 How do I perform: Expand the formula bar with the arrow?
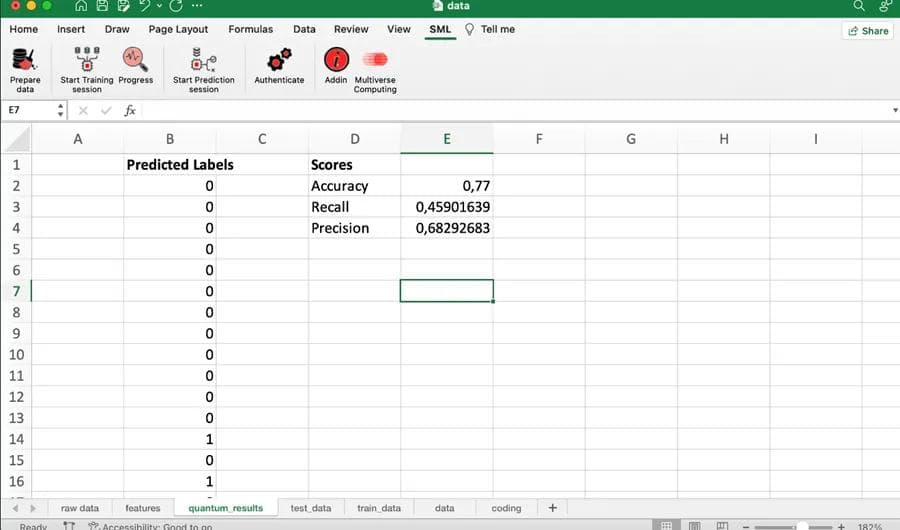(893, 111)
